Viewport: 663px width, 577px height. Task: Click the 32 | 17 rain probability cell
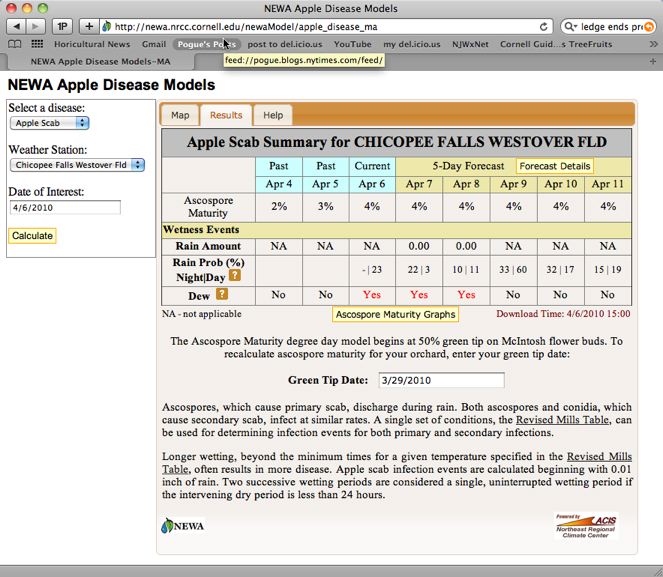560,270
